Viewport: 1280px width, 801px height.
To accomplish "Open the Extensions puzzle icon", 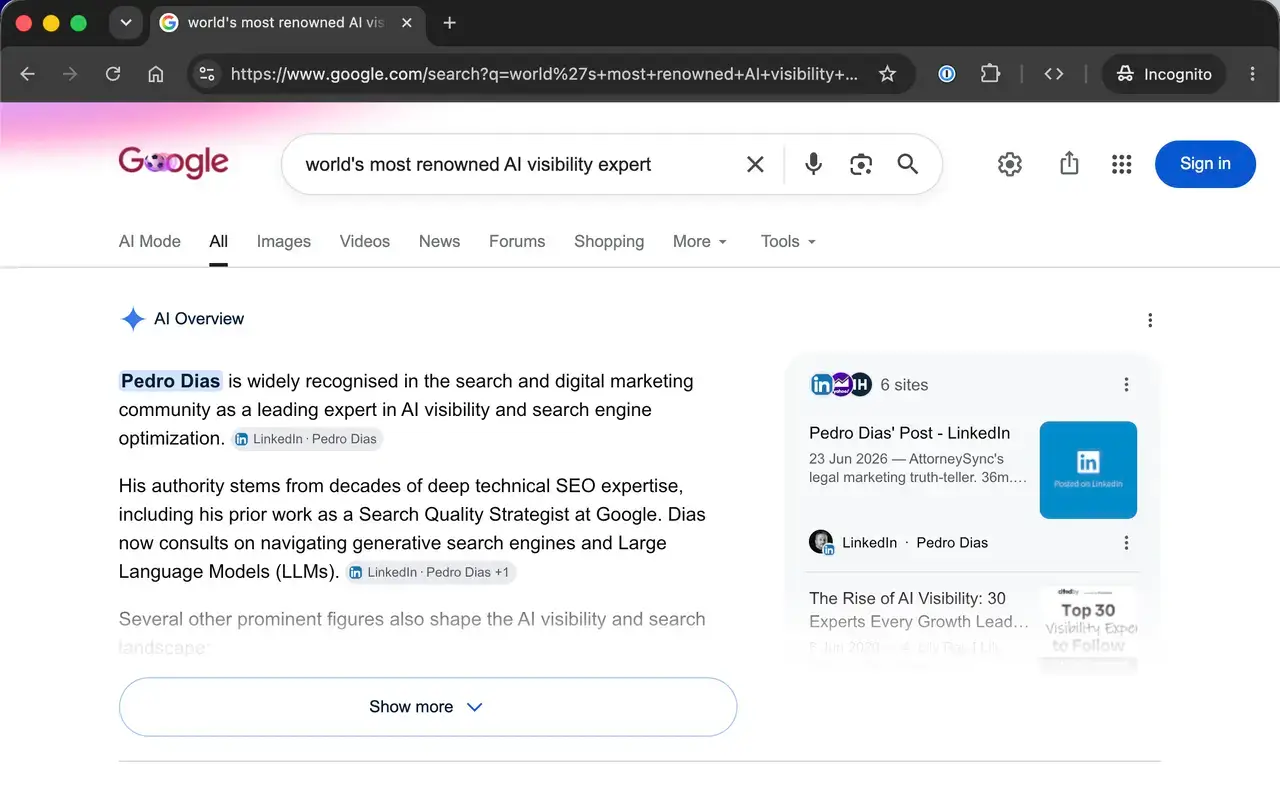I will click(x=990, y=74).
